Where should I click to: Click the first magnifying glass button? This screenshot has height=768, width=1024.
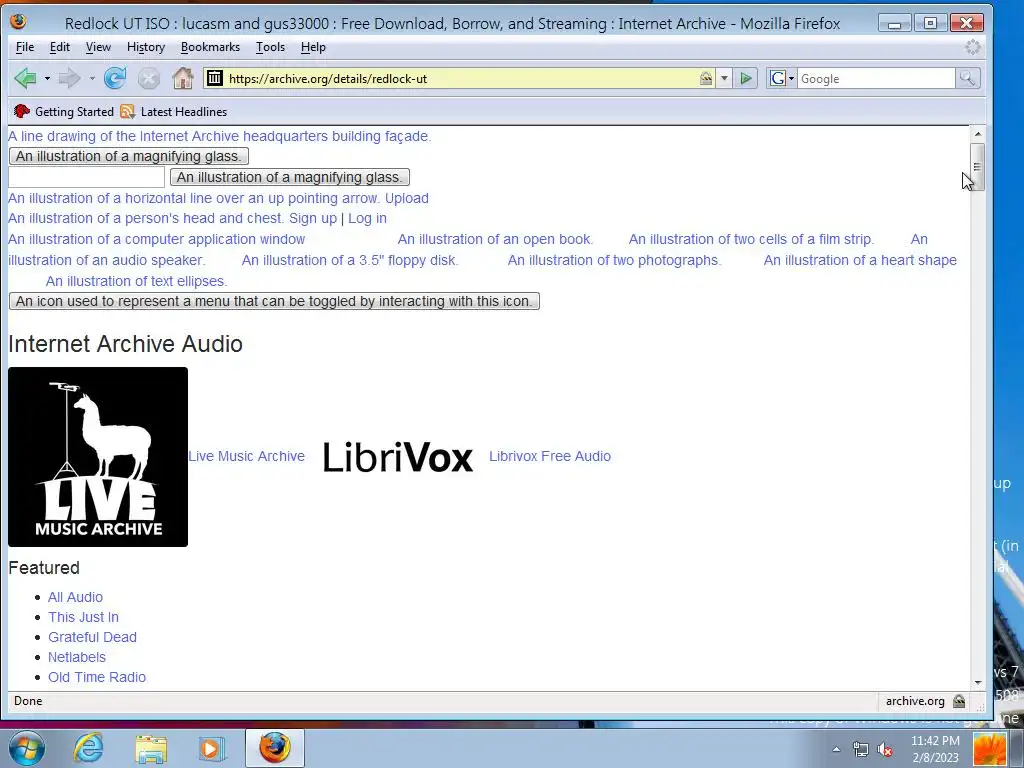[129, 156]
